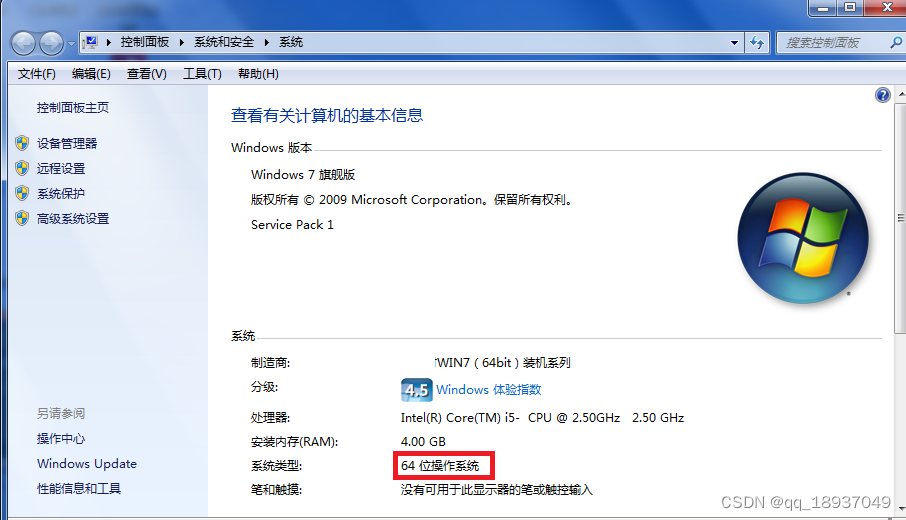Go forward with the Forward arrow button
906x520 pixels.
51,43
